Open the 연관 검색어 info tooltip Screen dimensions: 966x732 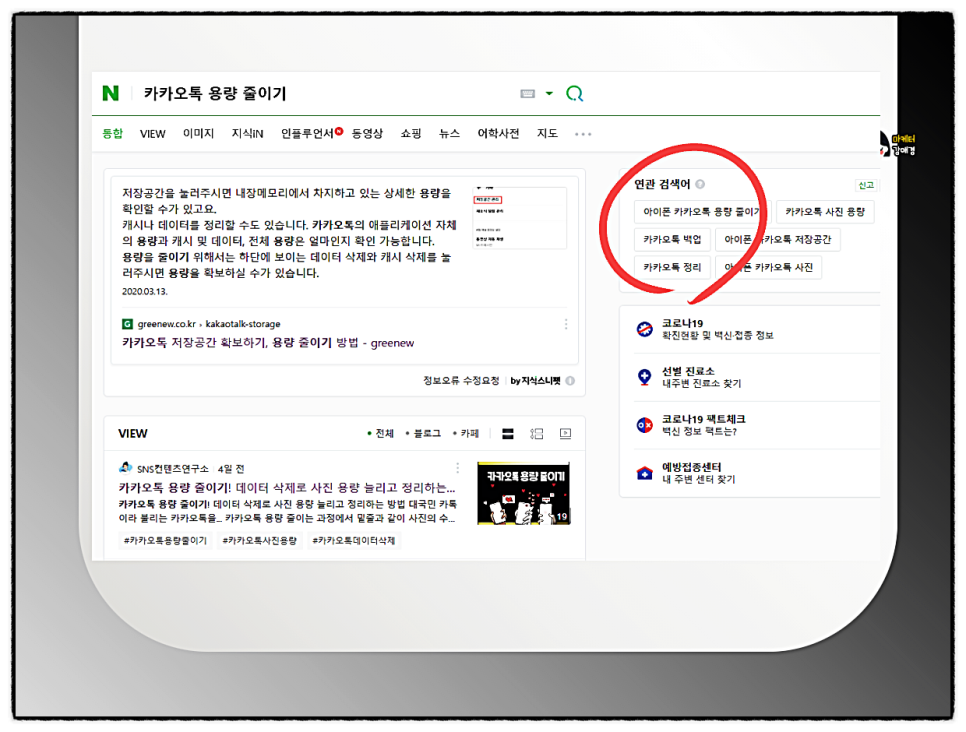click(700, 183)
